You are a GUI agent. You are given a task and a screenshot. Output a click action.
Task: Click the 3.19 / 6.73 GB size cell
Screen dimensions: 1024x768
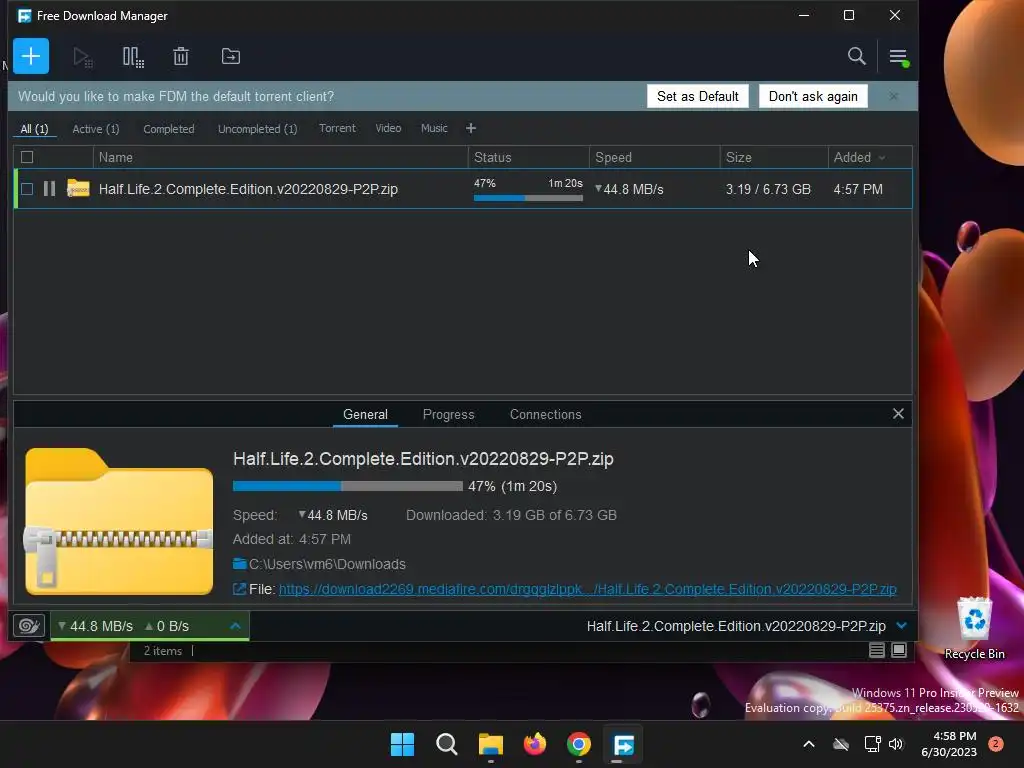click(768, 189)
